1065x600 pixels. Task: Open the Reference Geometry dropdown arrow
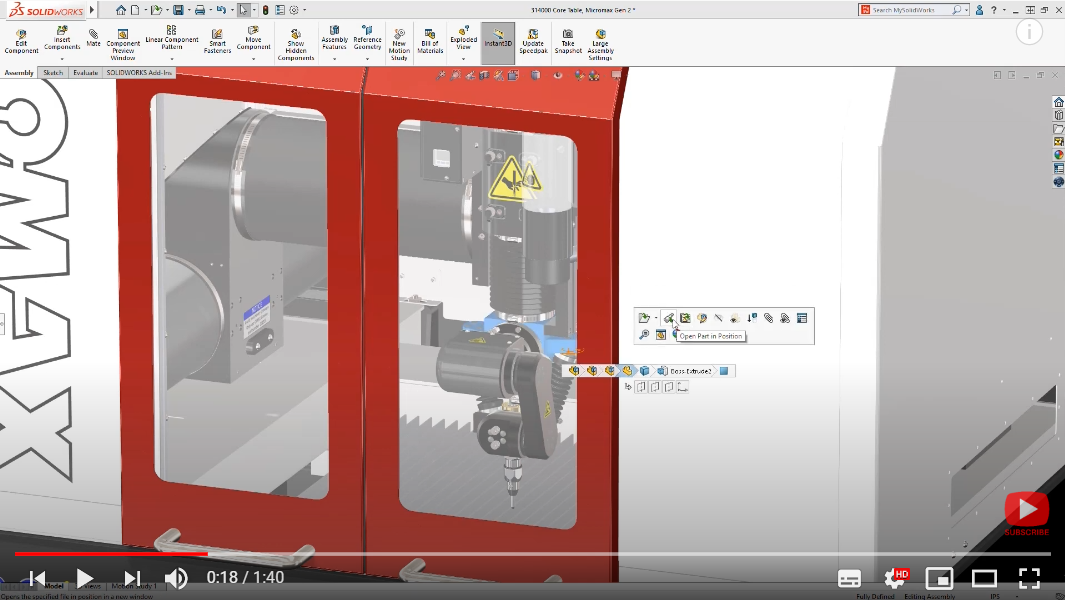pyautogui.click(x=367, y=58)
